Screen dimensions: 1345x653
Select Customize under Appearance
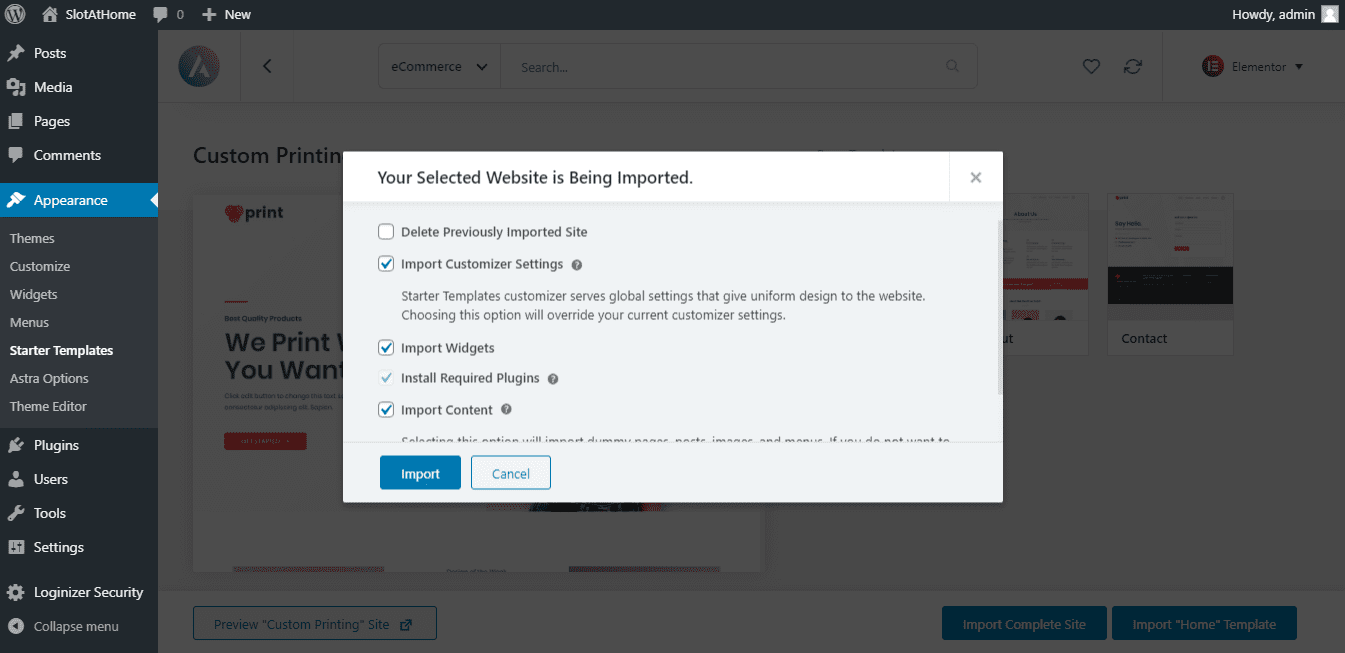tap(40, 266)
